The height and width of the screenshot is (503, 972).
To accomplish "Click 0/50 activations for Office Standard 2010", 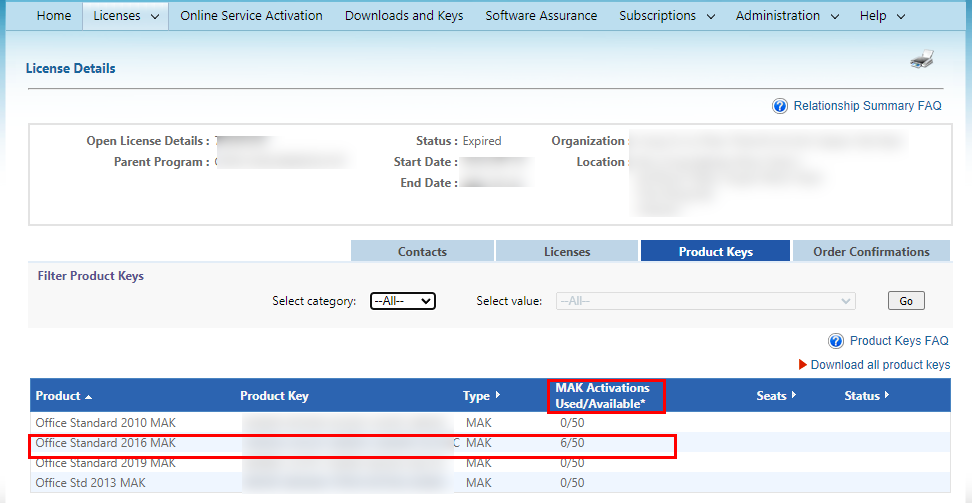I will pyautogui.click(x=572, y=423).
